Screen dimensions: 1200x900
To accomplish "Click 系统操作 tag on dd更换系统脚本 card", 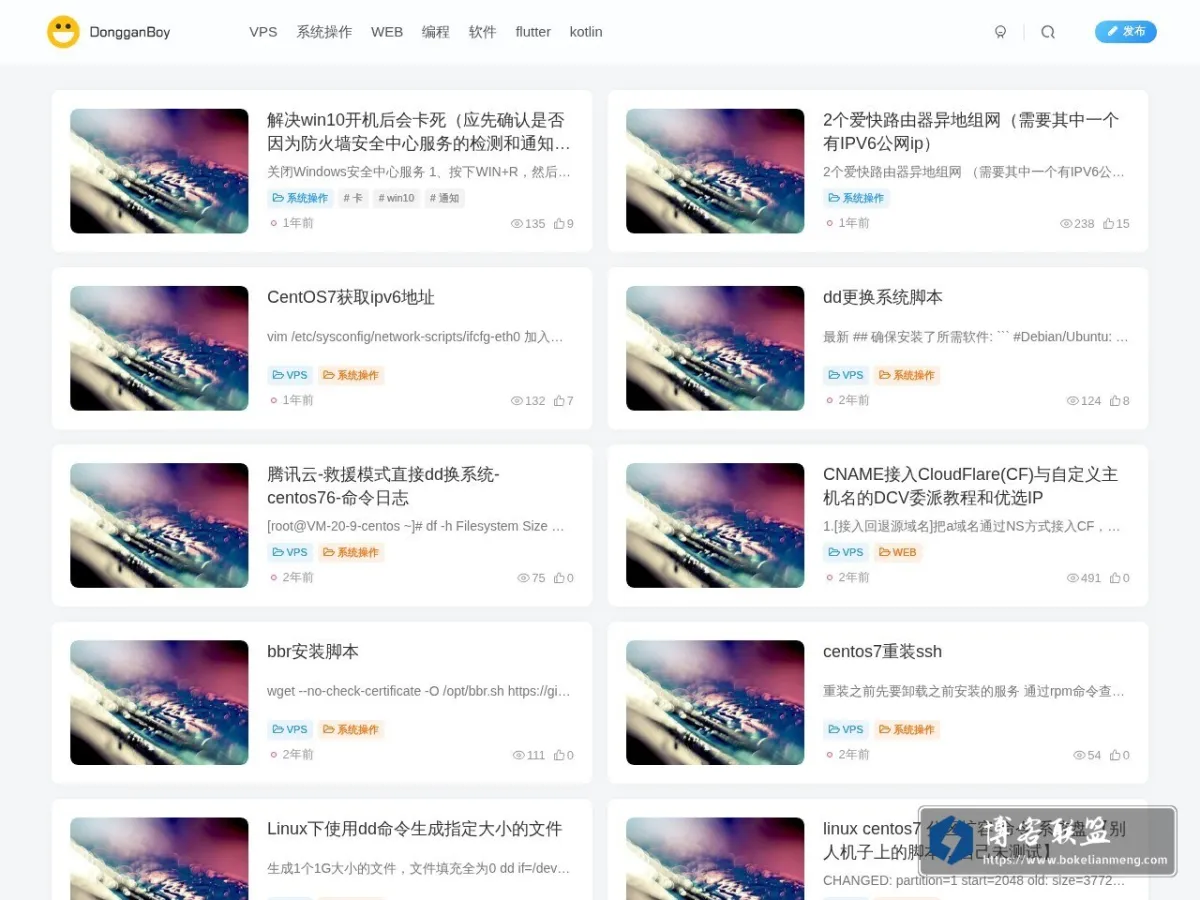I will coord(907,375).
